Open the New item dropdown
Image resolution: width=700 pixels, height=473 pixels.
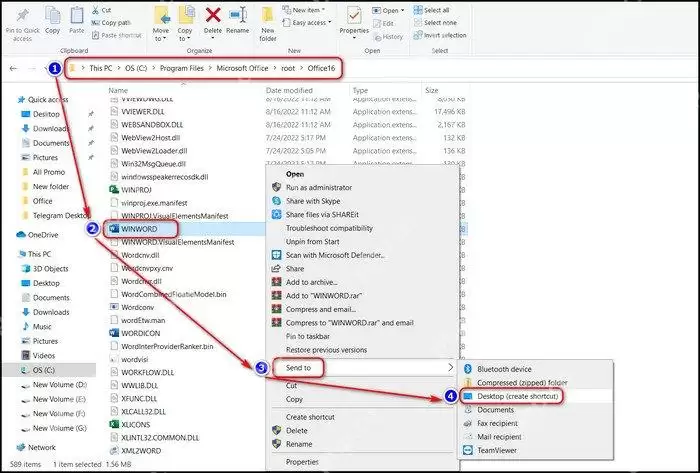point(304,9)
